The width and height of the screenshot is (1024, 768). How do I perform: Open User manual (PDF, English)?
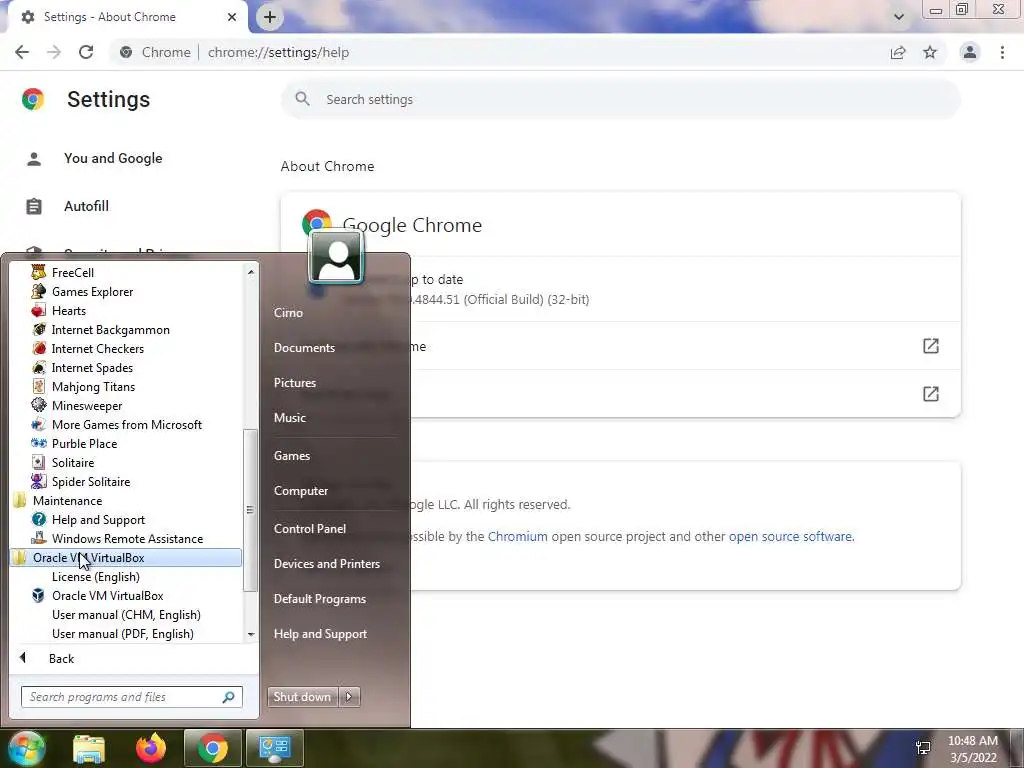(123, 633)
